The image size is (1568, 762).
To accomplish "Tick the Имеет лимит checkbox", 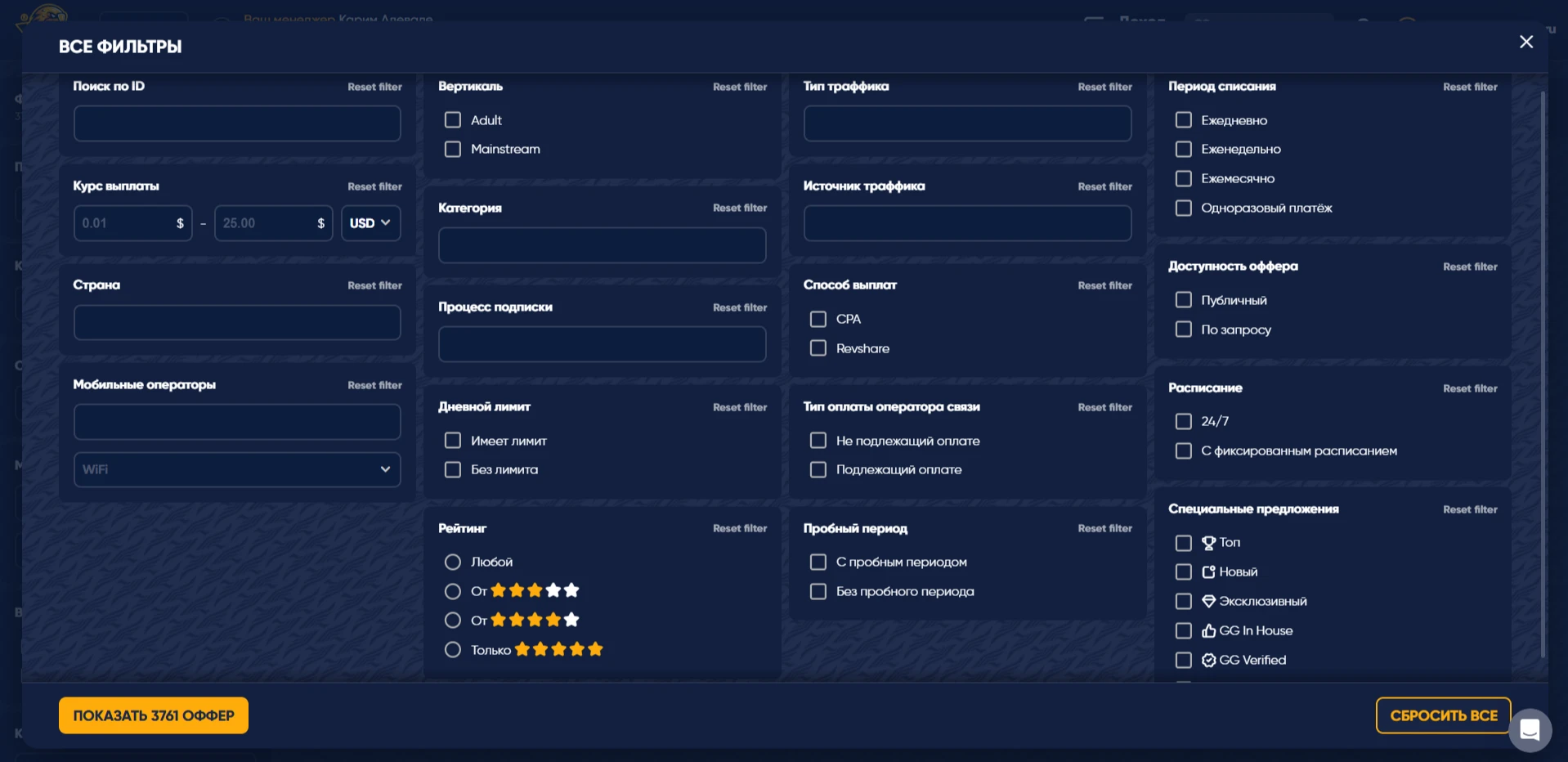I will (452, 441).
